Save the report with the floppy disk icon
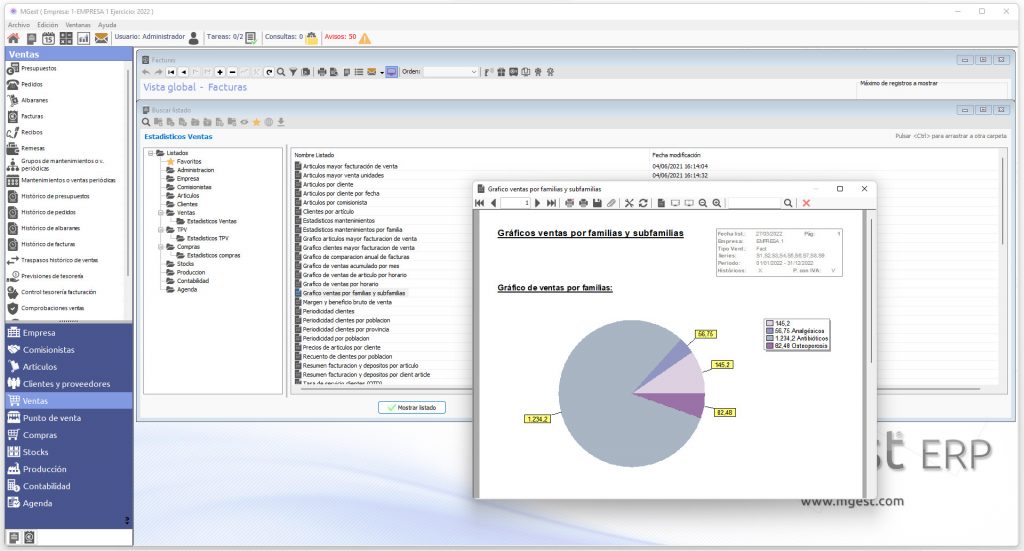The image size is (1024, 551). [597, 203]
